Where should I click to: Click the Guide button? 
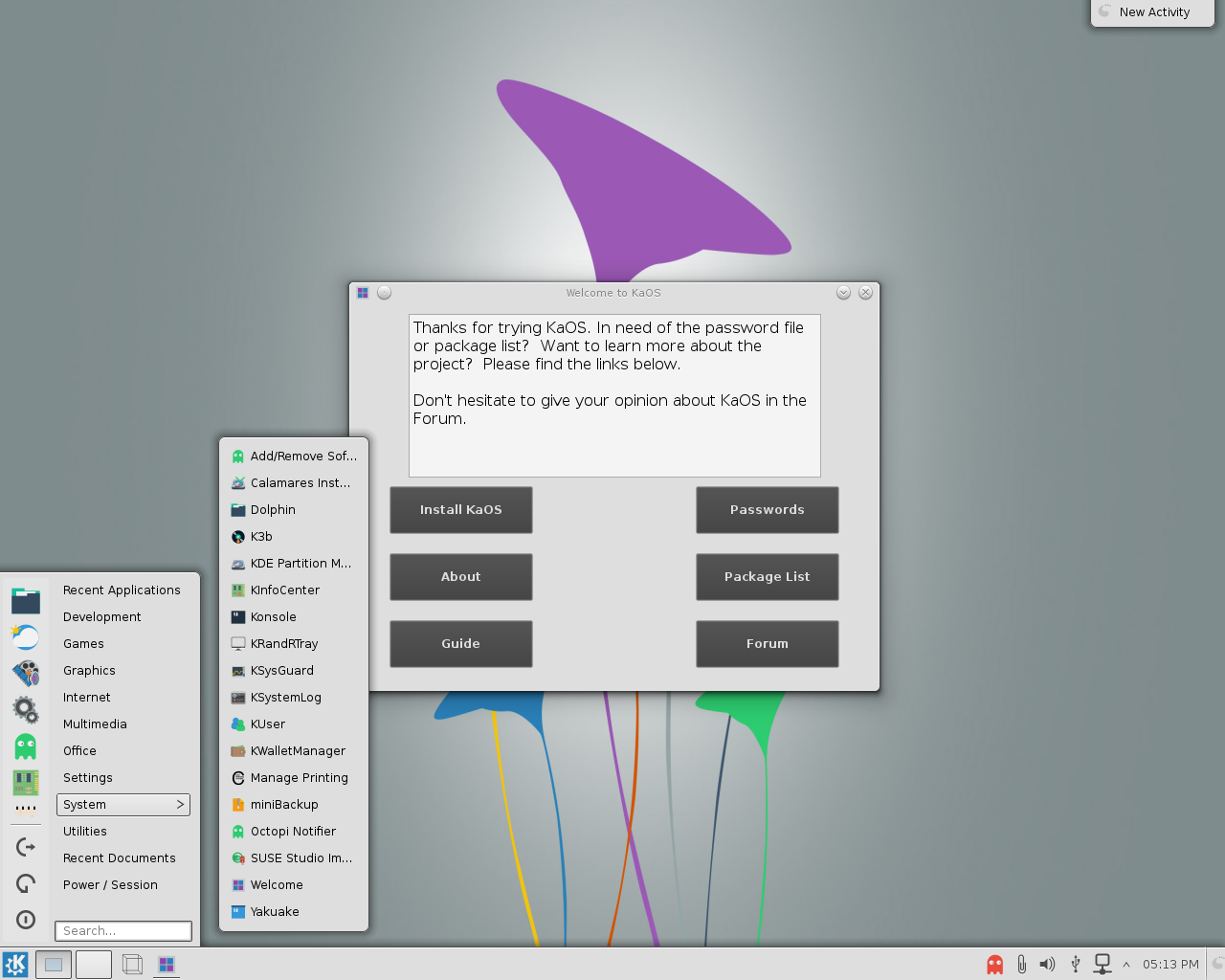(461, 644)
